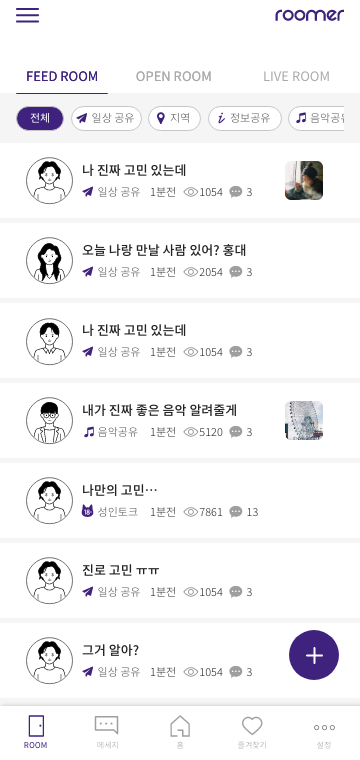Open the ferris wheel thumbnail image

304,420
